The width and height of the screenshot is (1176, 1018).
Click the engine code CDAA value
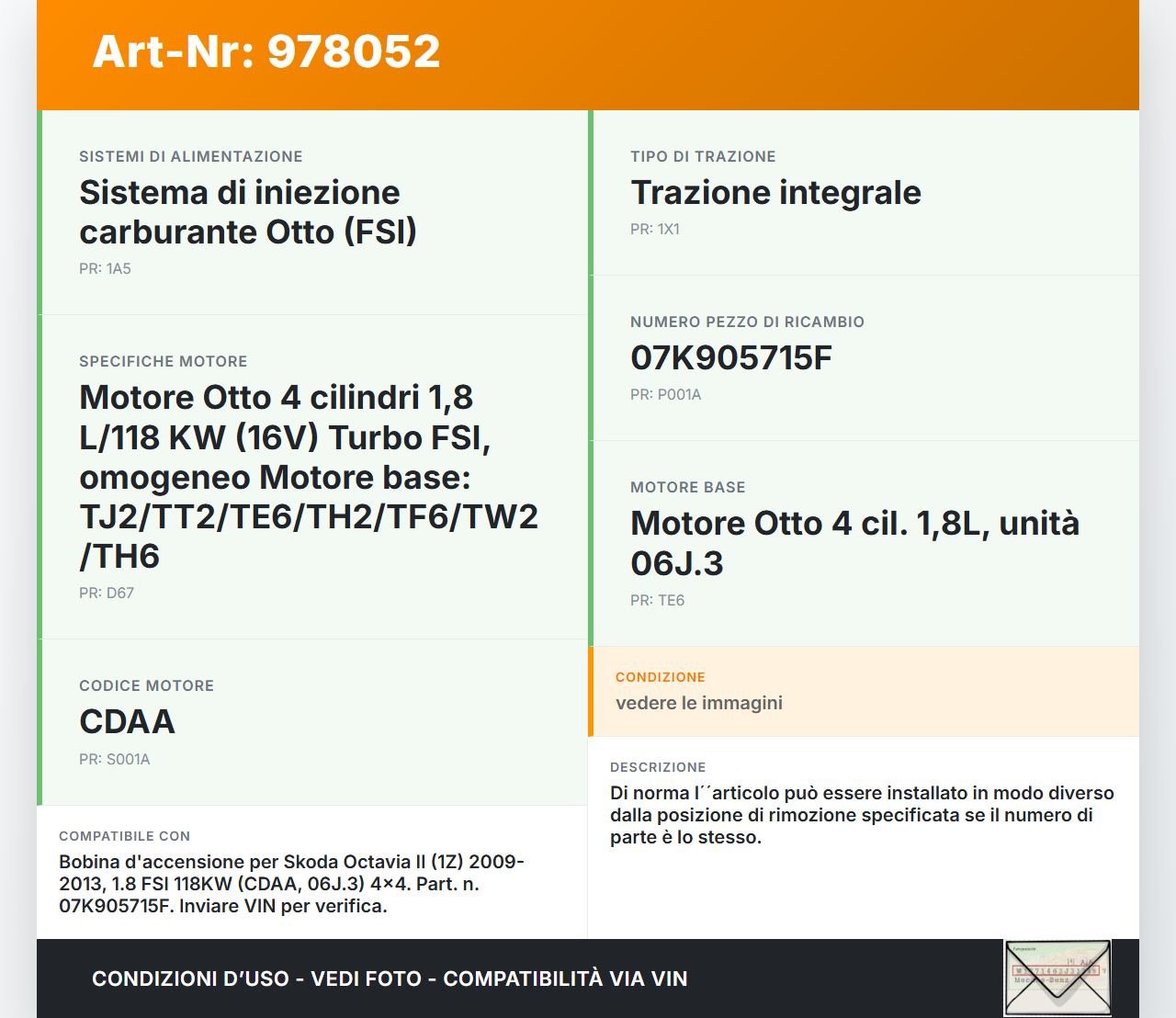(x=127, y=722)
